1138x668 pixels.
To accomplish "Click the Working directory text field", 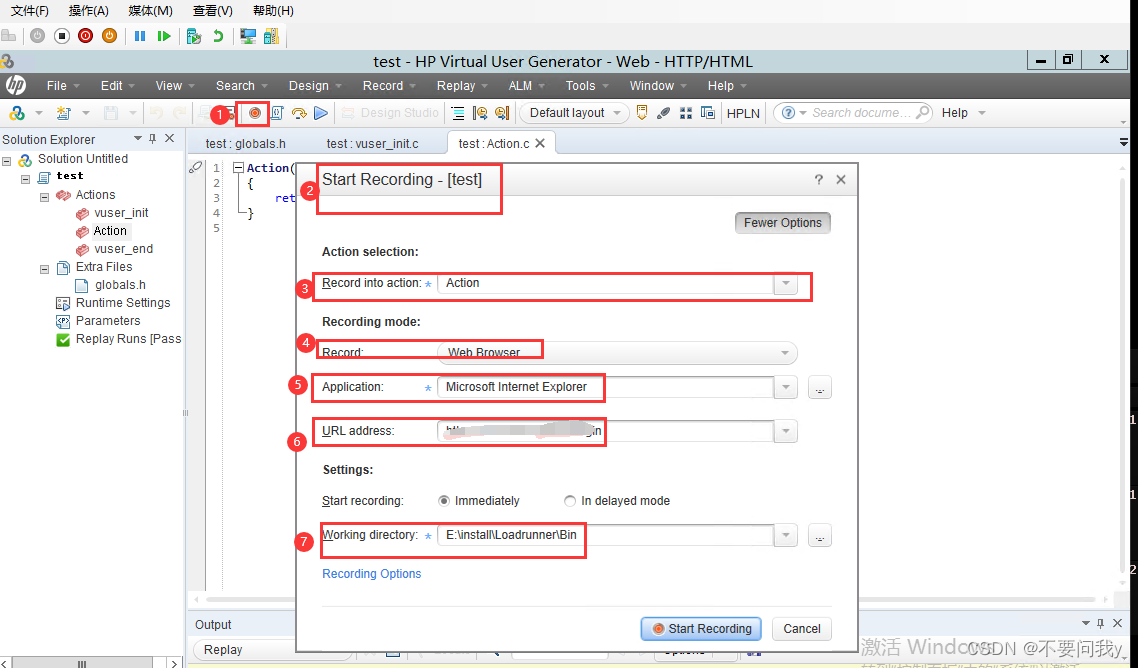I will (x=605, y=536).
